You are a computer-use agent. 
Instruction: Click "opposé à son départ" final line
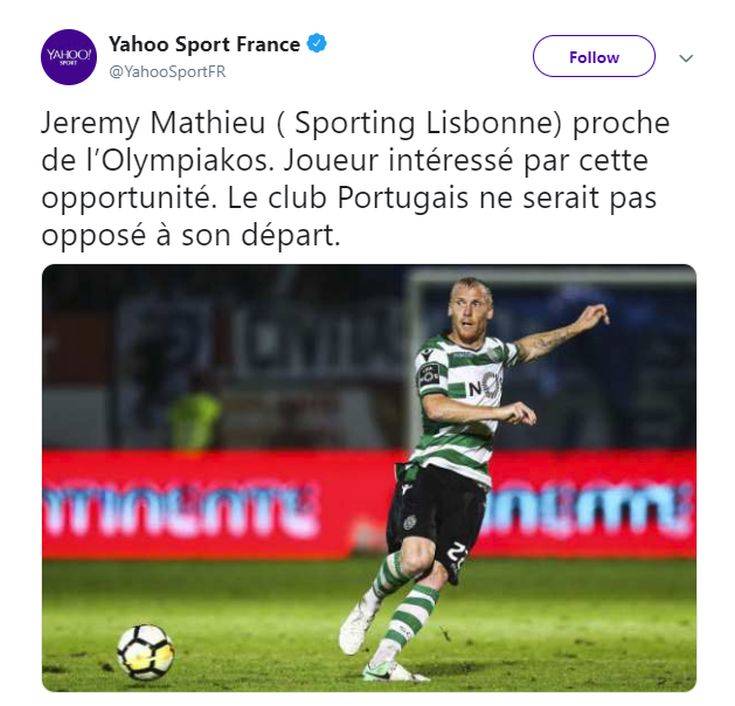tap(190, 236)
